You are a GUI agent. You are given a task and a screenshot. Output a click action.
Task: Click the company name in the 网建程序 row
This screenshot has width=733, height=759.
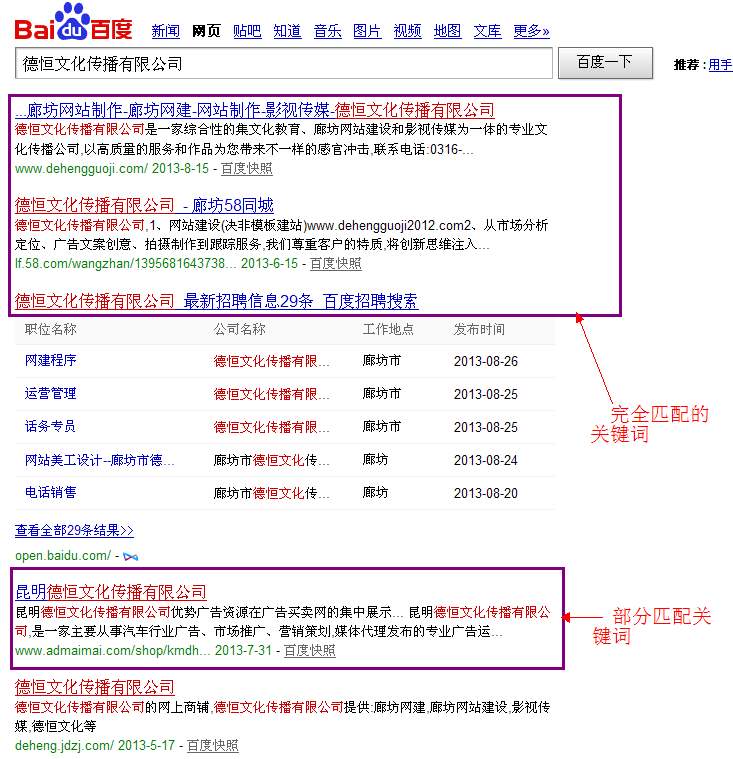click(x=272, y=361)
